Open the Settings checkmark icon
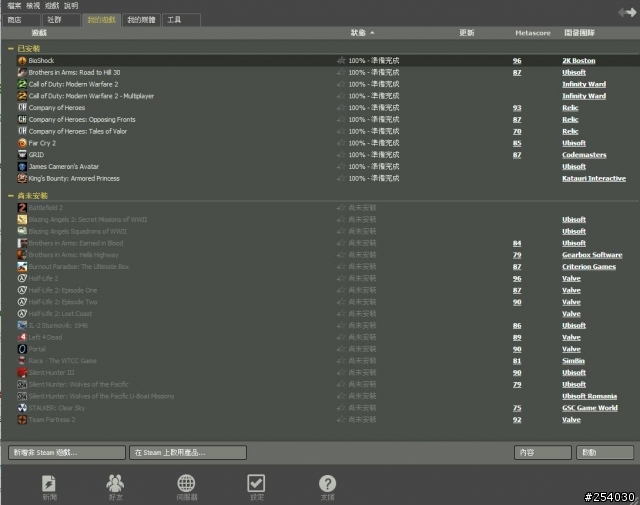640x505 pixels. [256, 483]
